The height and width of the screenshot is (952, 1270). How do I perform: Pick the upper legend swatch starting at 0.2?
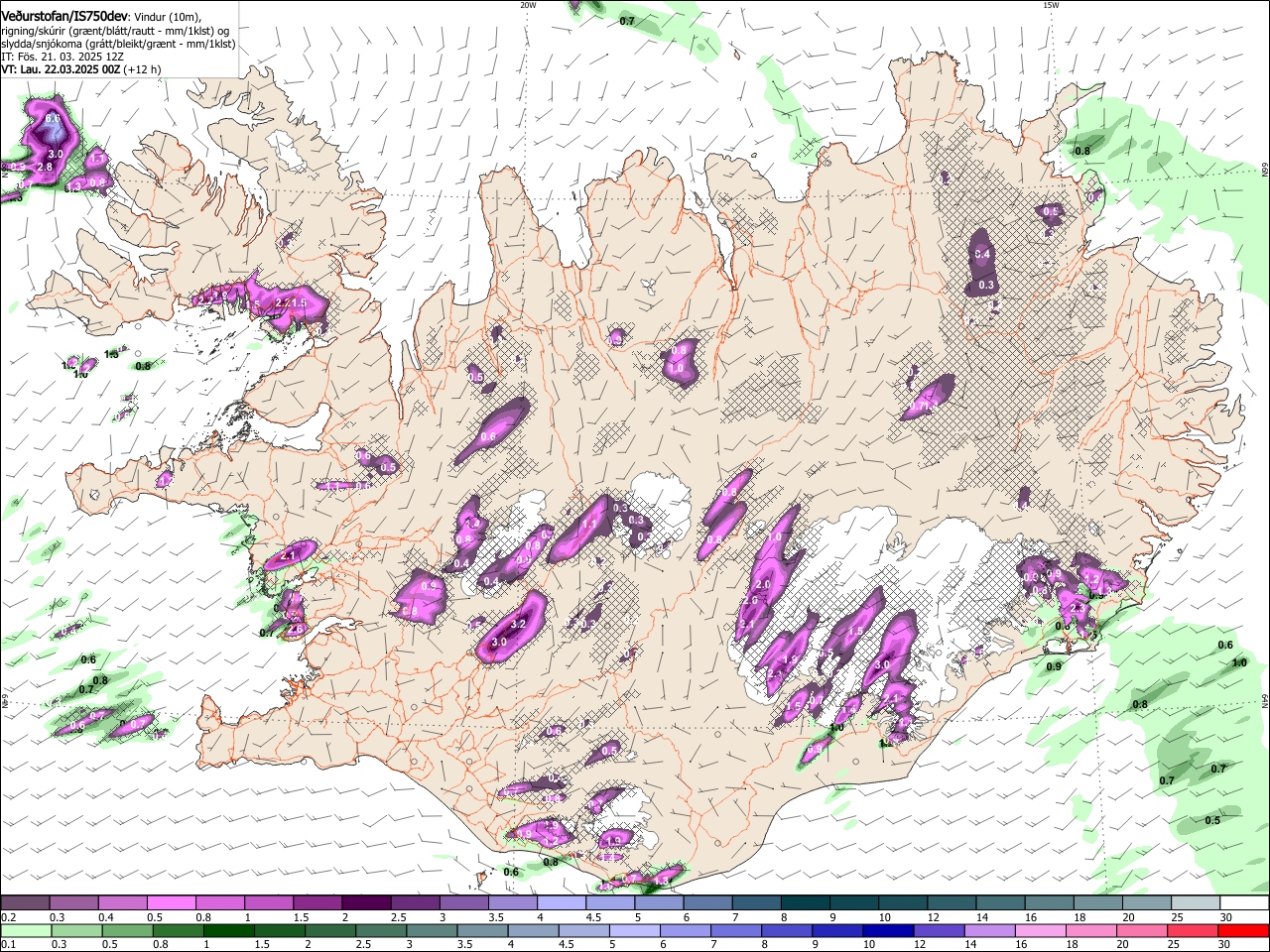tap(25, 903)
